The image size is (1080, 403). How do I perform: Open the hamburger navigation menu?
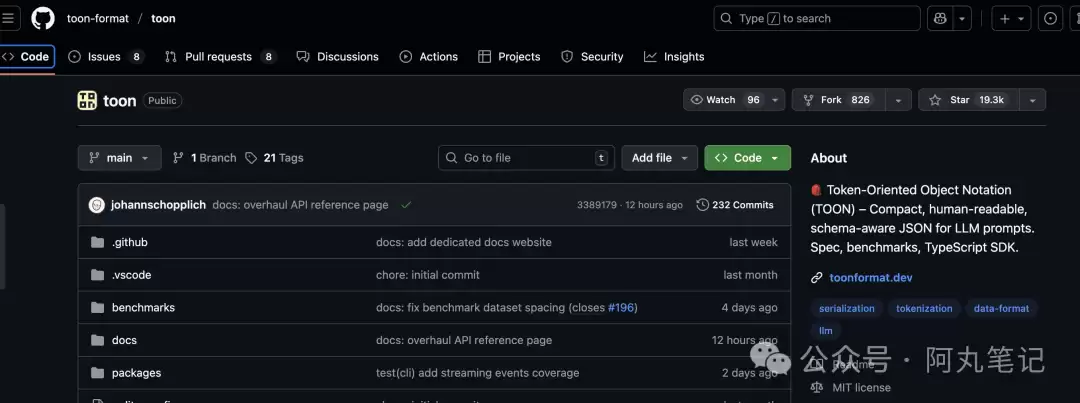[x=9, y=18]
